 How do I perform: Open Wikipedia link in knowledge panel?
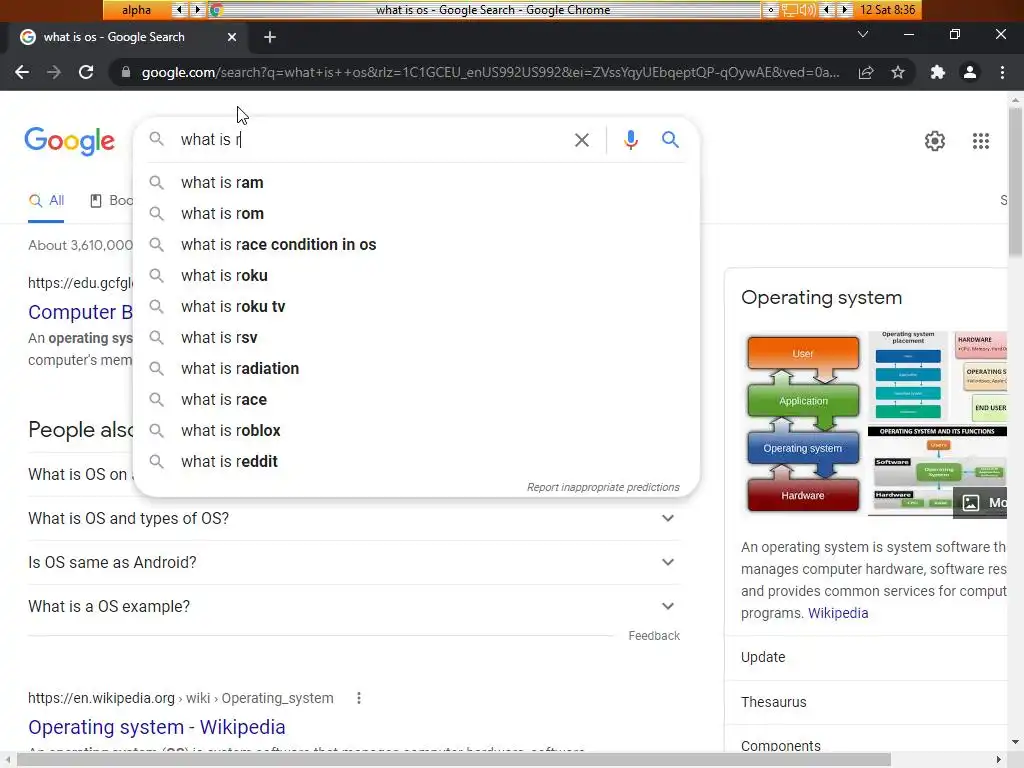[x=838, y=613]
